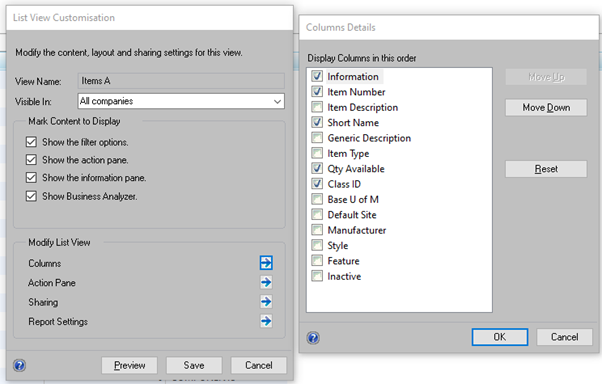Check the Manufacturer column checkbox
602x384 pixels.
[x=317, y=230]
